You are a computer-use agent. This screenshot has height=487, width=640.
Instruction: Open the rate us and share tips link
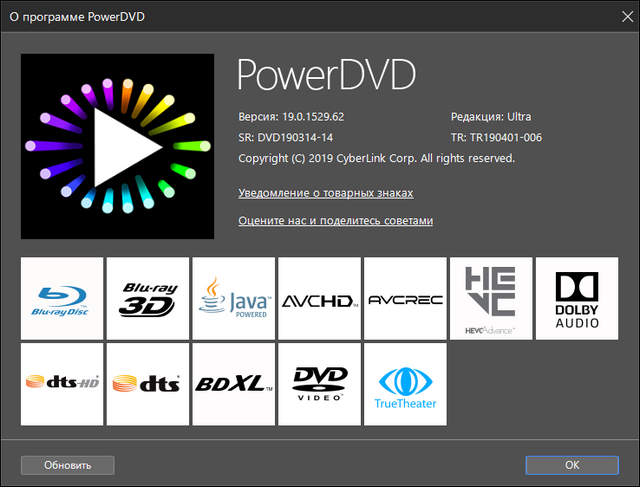click(335, 220)
